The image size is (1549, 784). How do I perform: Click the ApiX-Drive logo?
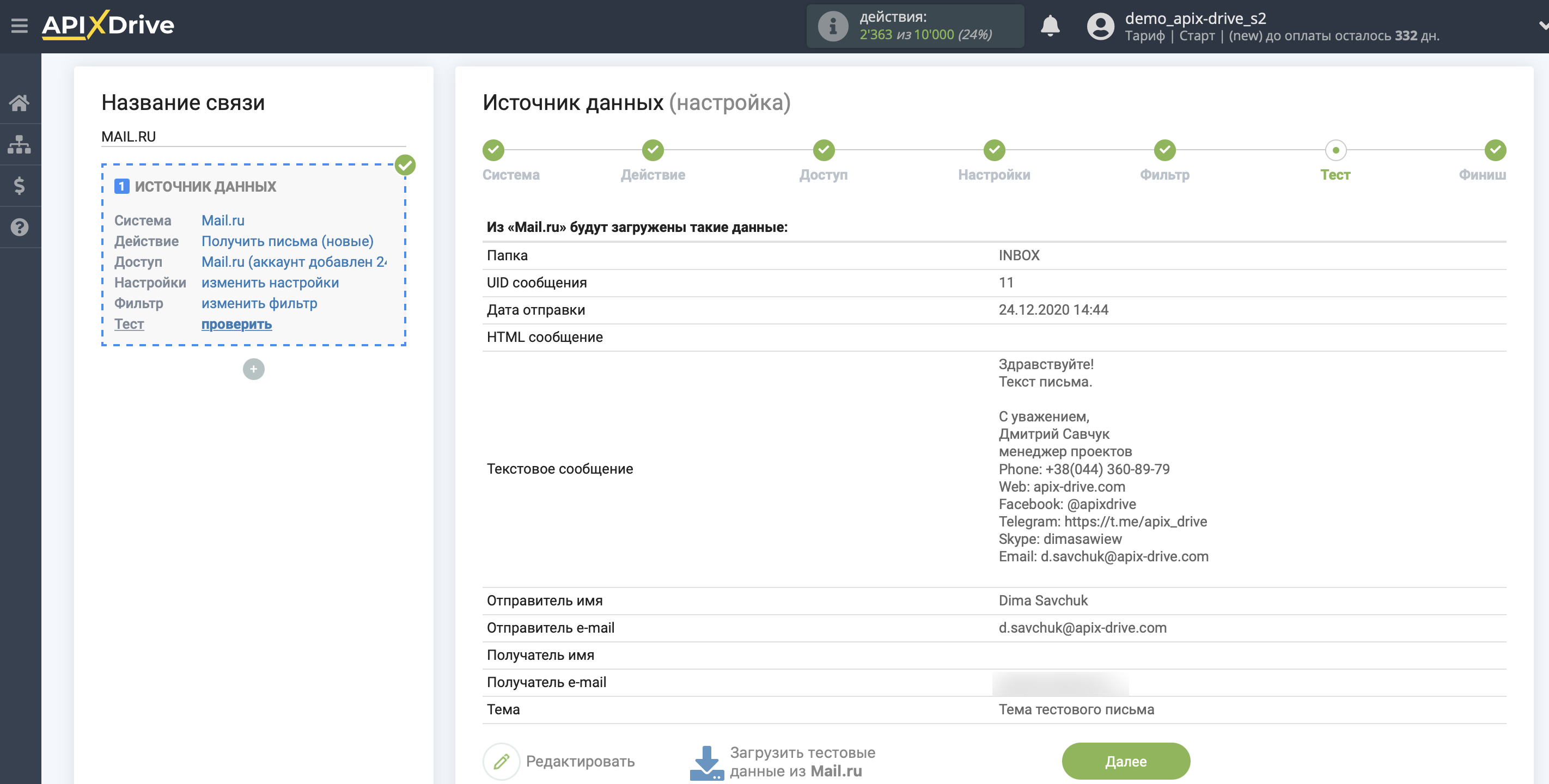coord(108,25)
